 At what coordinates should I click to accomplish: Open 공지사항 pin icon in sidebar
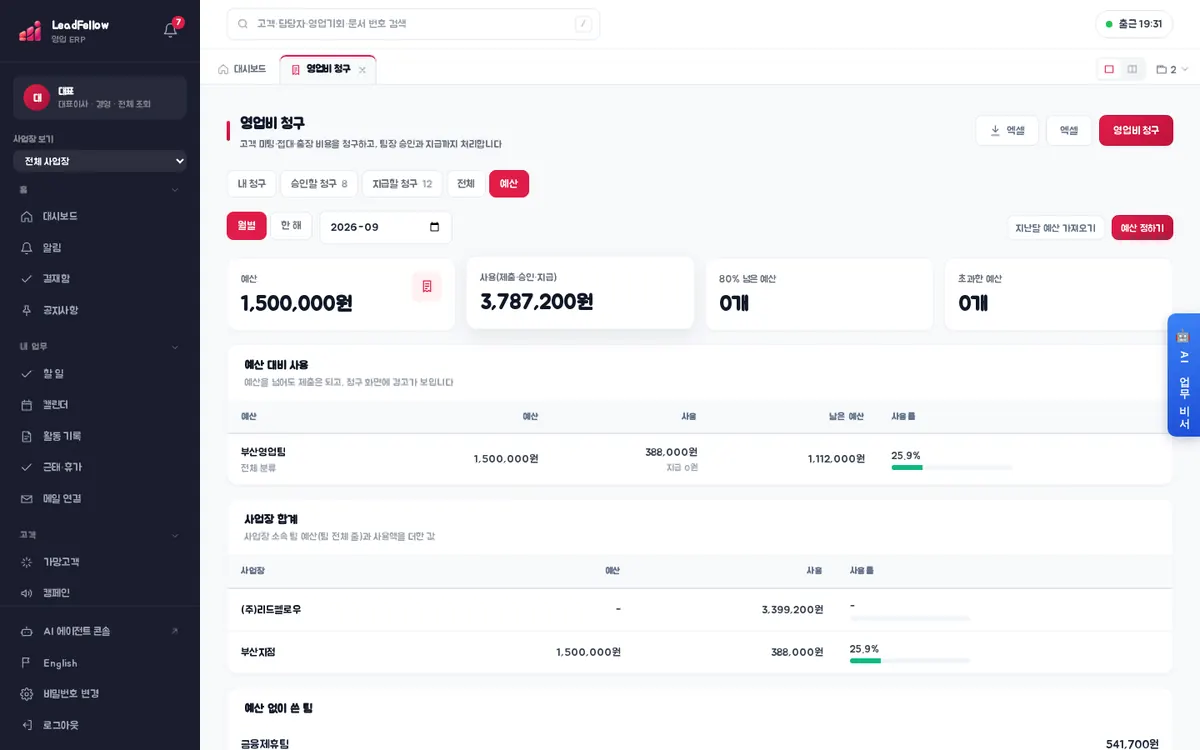click(27, 310)
